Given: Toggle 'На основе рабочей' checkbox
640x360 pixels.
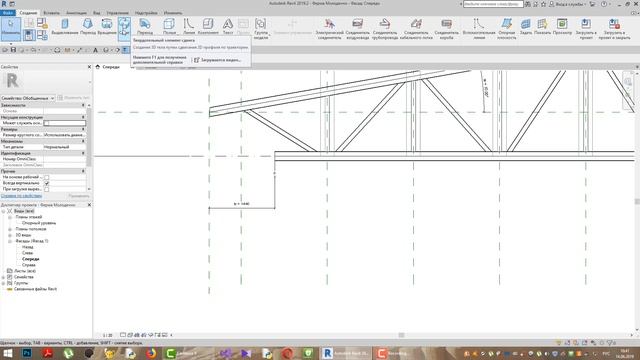Looking at the screenshot, I should 46,177.
